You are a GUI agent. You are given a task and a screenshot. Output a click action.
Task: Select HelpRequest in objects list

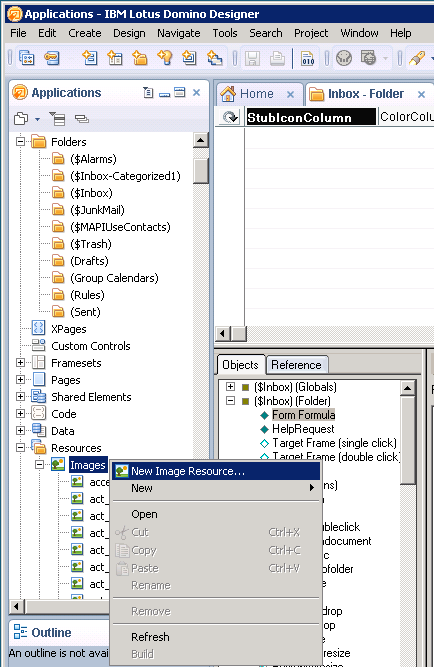(x=303, y=429)
